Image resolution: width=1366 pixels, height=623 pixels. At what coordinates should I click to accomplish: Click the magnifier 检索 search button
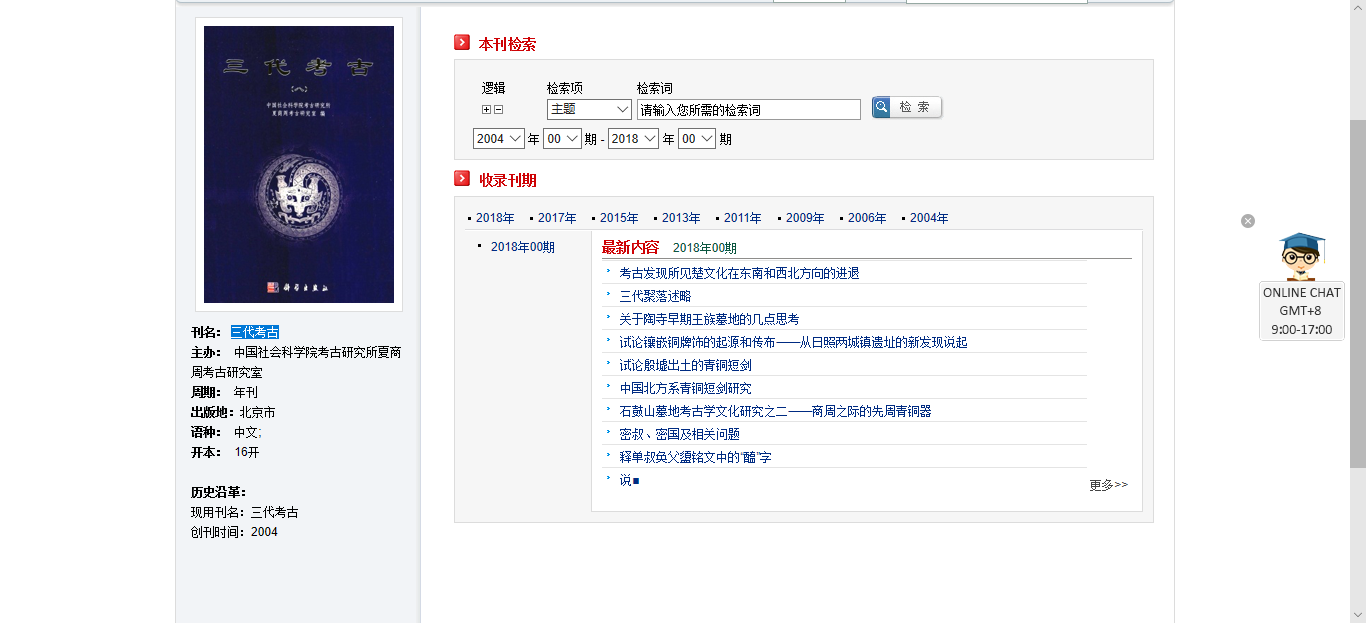point(906,107)
